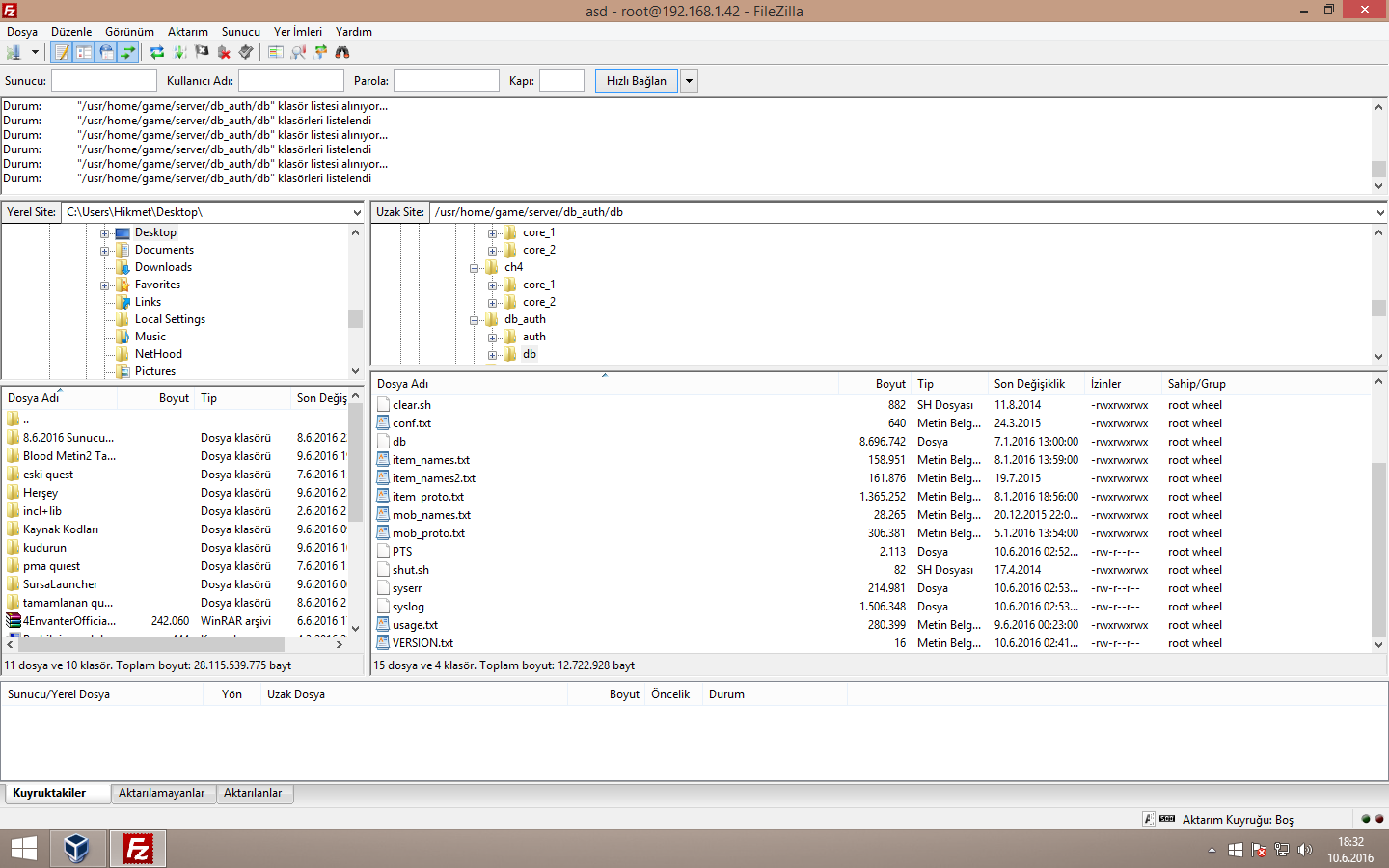The width and height of the screenshot is (1389, 868).
Task: Switch to the Aktarılamayanlar tab
Action: point(162,793)
